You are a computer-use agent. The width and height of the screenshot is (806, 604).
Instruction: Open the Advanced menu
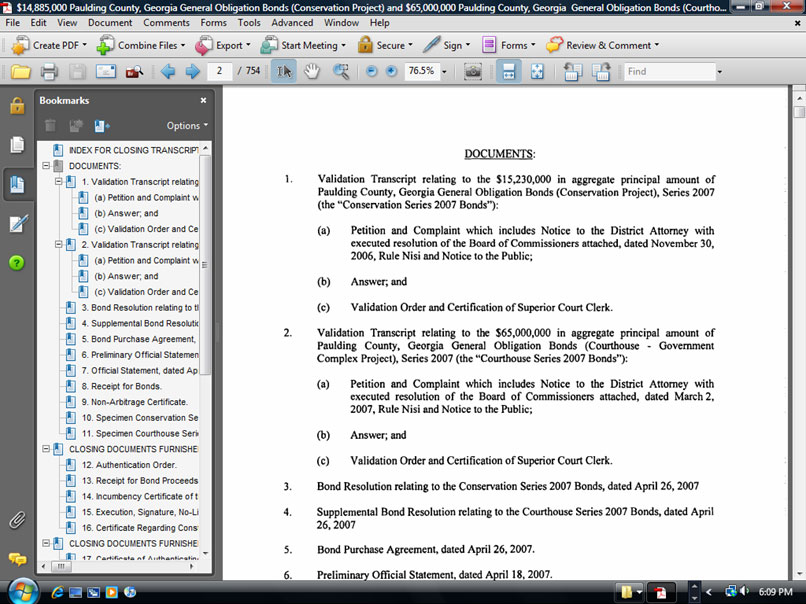(x=292, y=22)
